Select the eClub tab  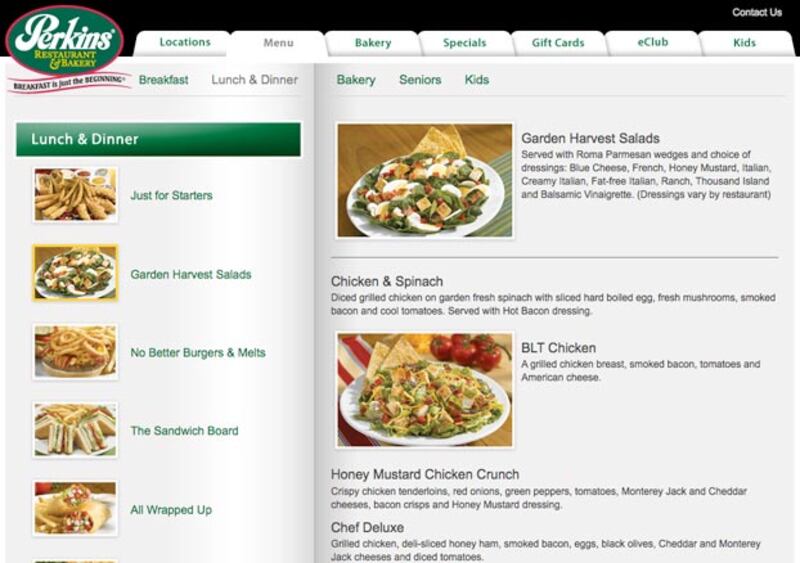point(652,43)
